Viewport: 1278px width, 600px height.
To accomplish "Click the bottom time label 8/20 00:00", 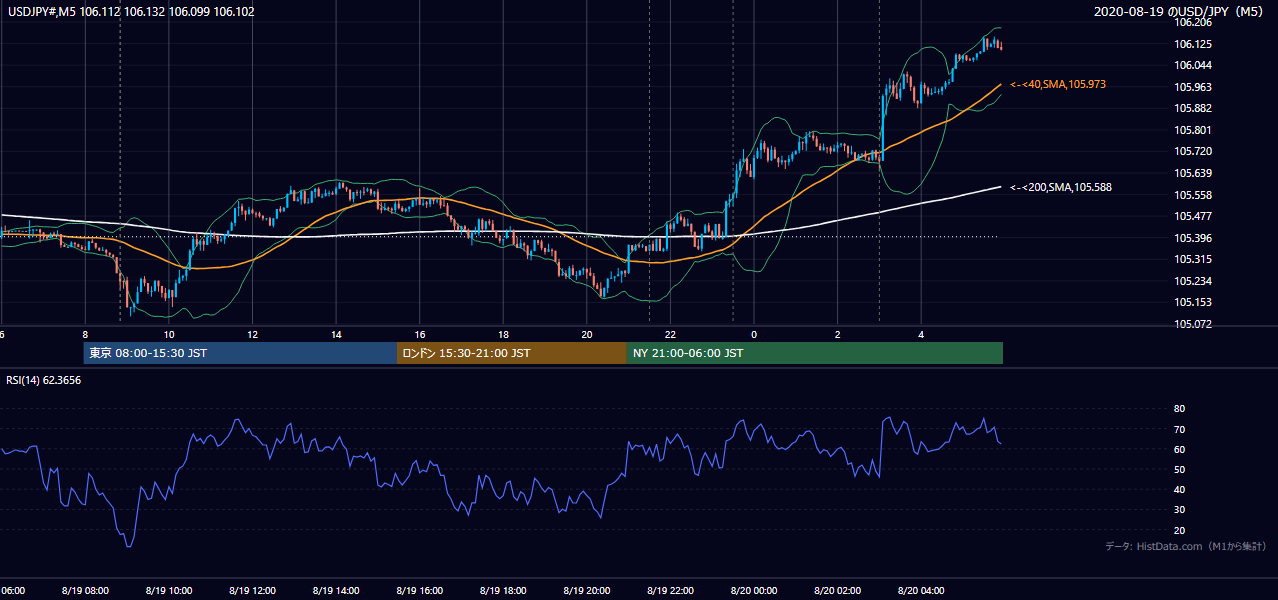I will click(754, 591).
